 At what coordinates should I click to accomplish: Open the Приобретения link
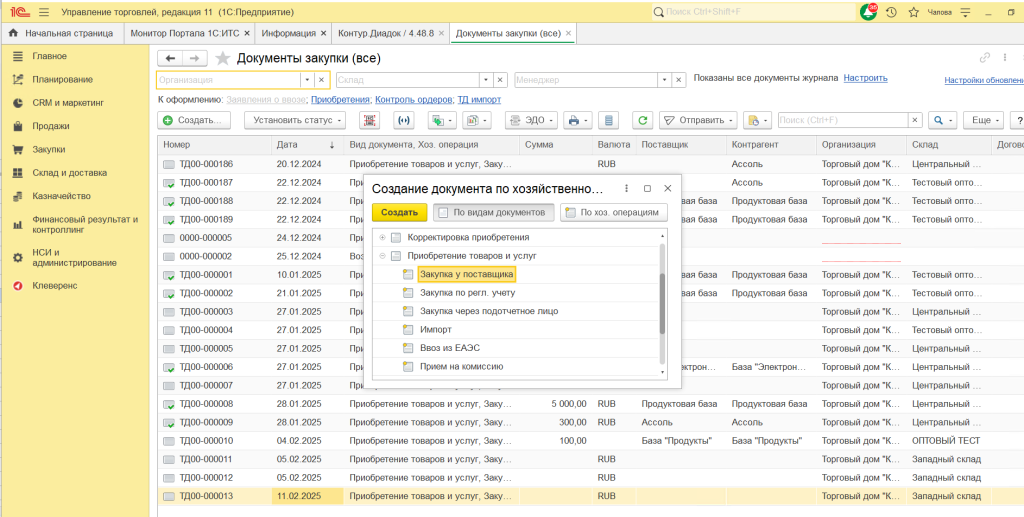click(x=341, y=100)
